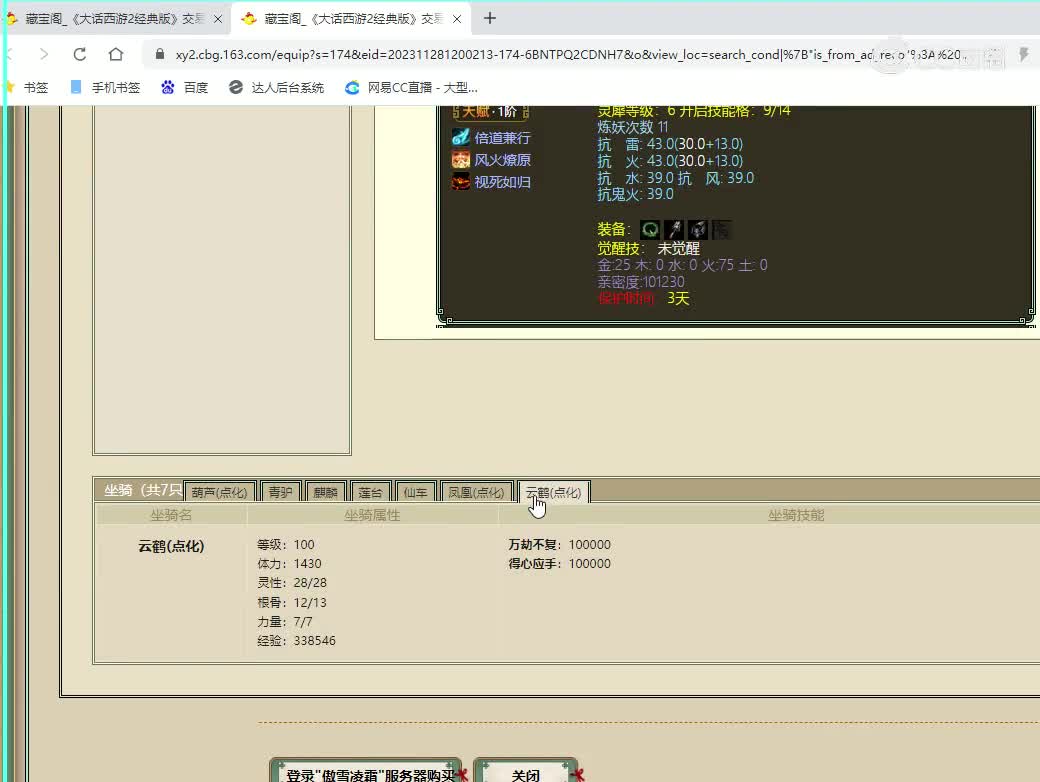This screenshot has width=1040, height=782.
Task: Open the 百度 bookmark
Action: pyautogui.click(x=184, y=88)
